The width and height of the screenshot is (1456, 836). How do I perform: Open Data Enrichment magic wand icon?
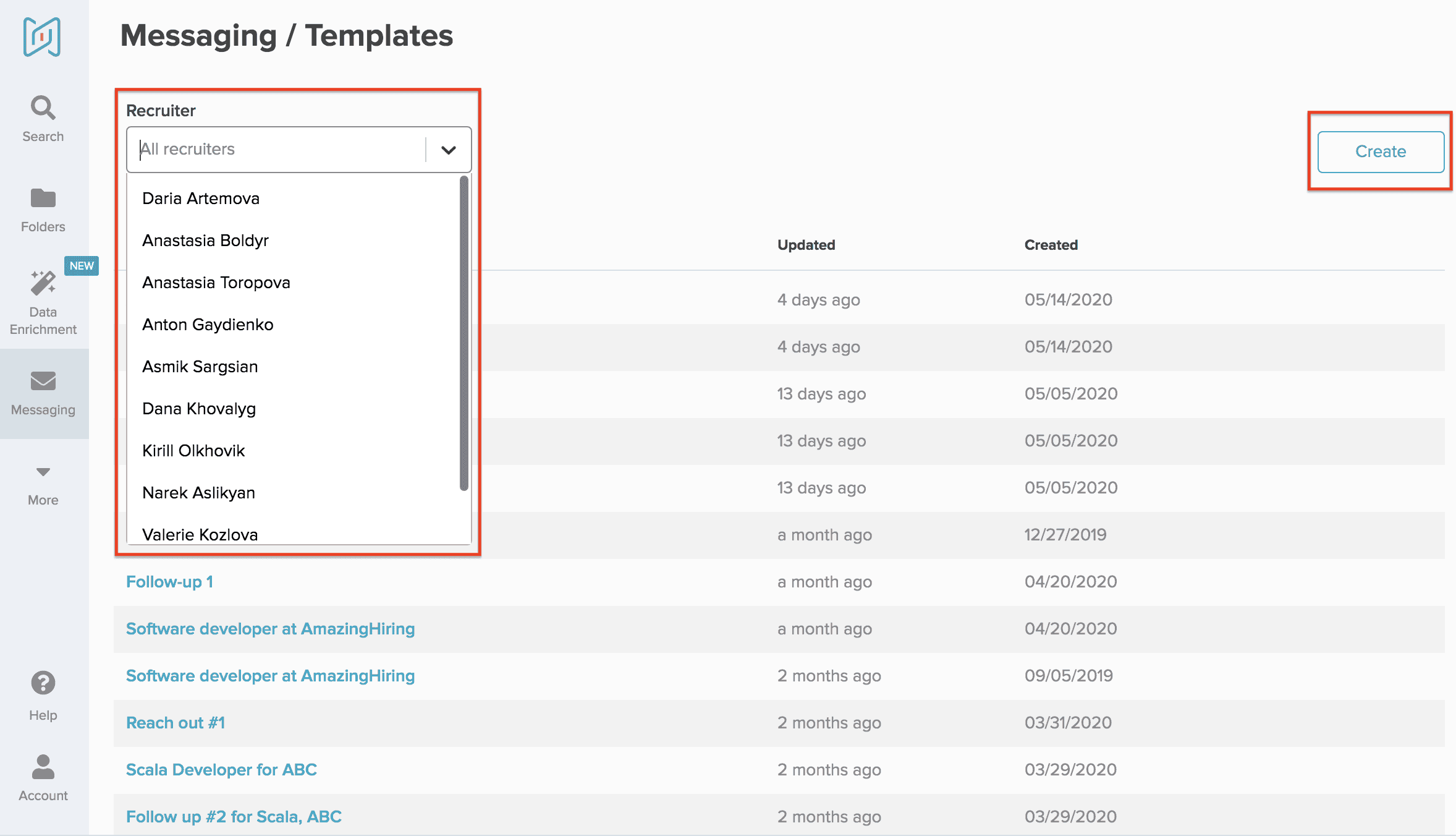pos(43,283)
